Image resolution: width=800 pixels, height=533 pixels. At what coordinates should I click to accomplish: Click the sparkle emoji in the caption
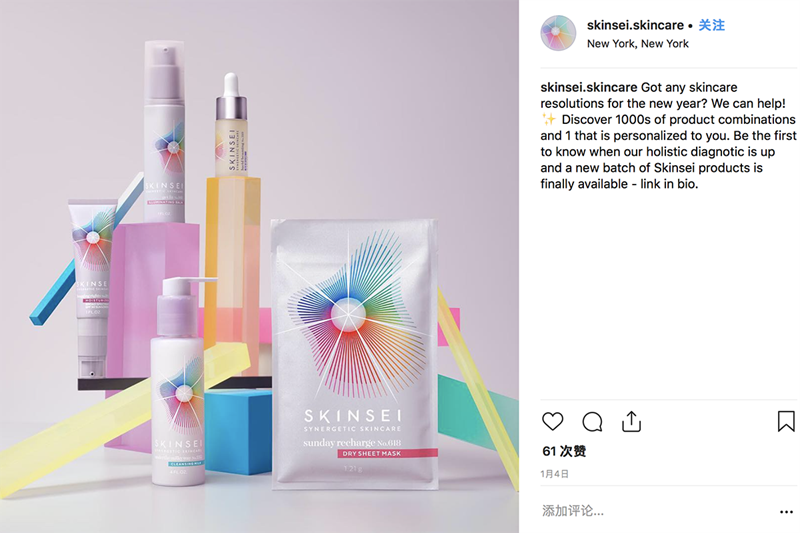click(549, 120)
